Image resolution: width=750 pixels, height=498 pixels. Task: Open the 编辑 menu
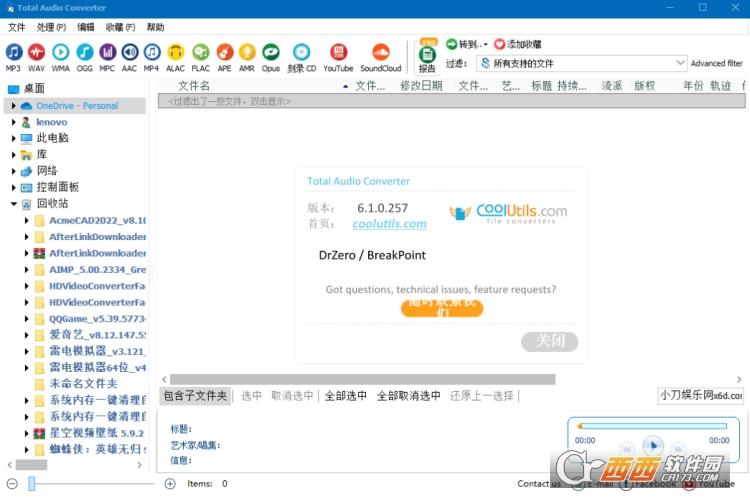pos(86,27)
